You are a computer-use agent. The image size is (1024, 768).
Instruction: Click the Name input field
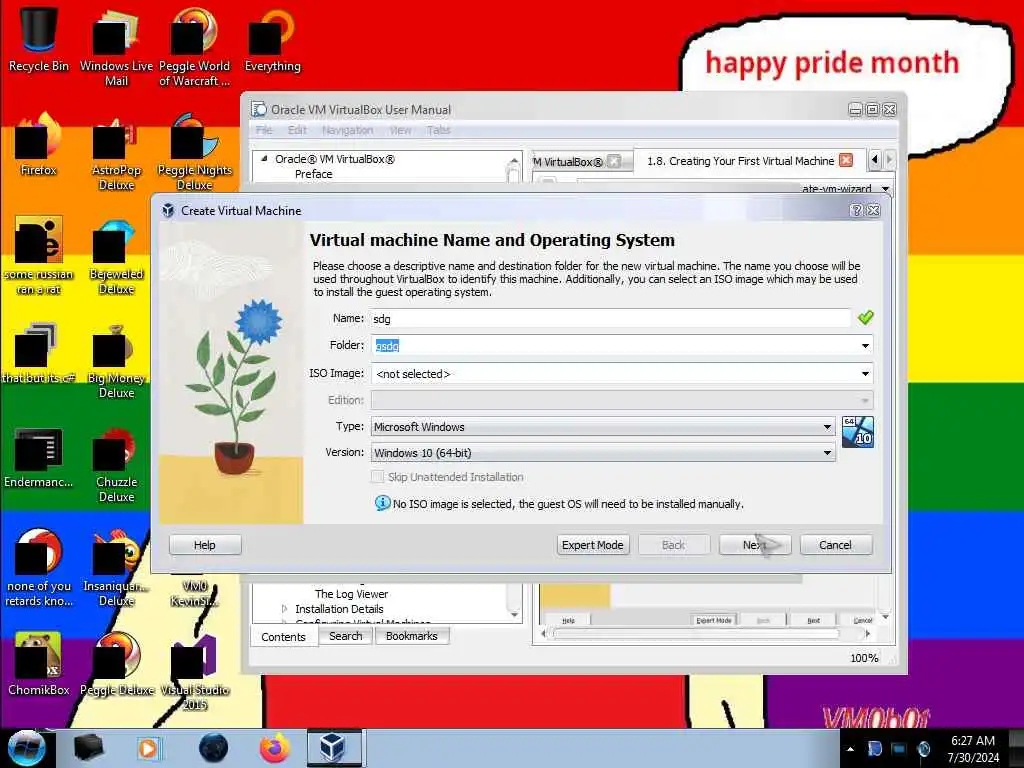[x=610, y=319]
